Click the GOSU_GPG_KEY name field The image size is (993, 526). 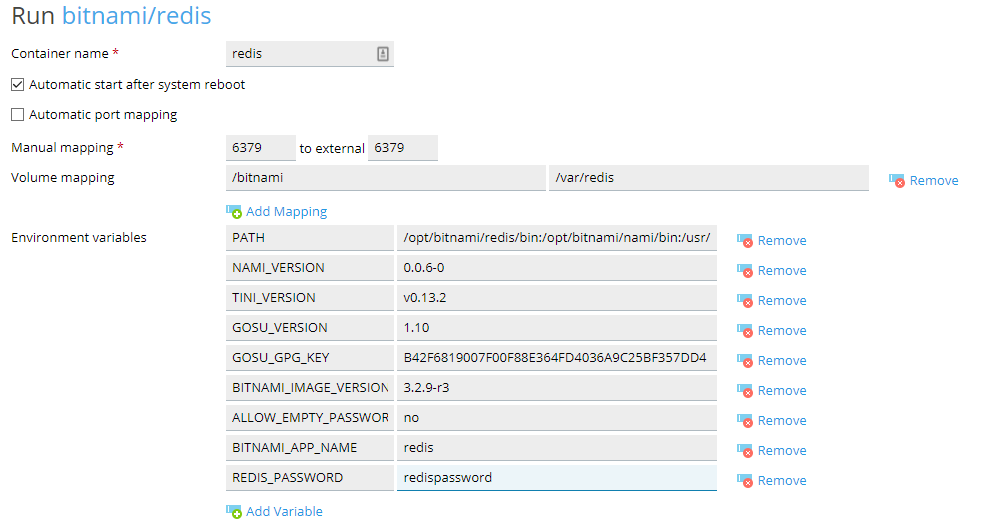pos(310,358)
